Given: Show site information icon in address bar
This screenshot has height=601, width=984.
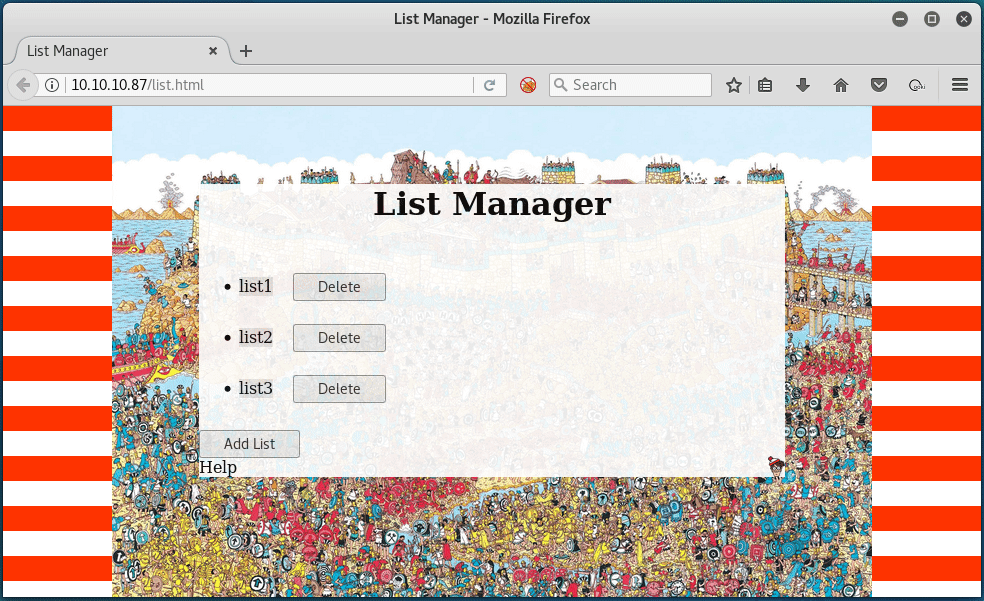Looking at the screenshot, I should pyautogui.click(x=52, y=85).
